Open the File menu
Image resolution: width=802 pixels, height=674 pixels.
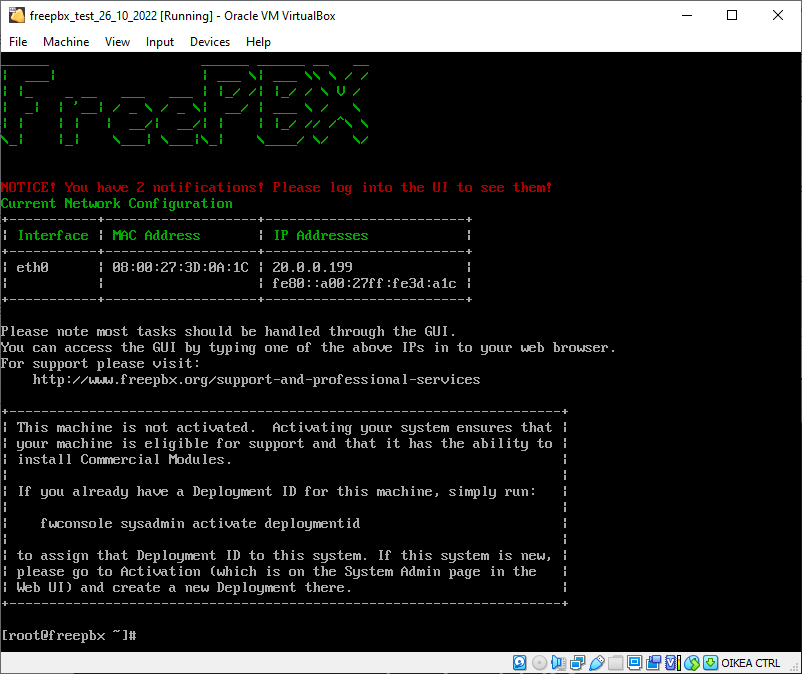18,42
